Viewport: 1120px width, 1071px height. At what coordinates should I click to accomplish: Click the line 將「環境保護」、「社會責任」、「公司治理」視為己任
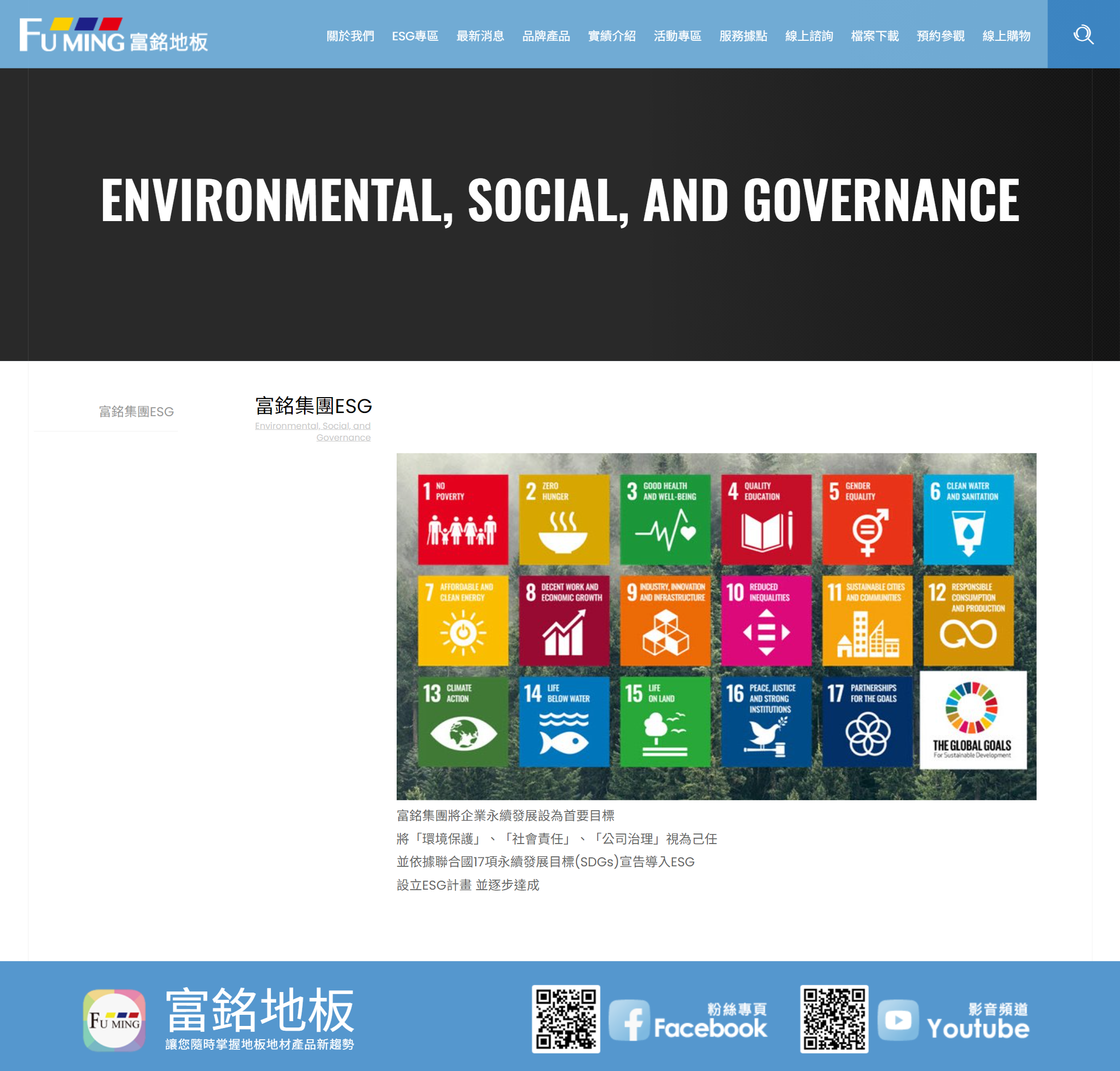tap(557, 839)
